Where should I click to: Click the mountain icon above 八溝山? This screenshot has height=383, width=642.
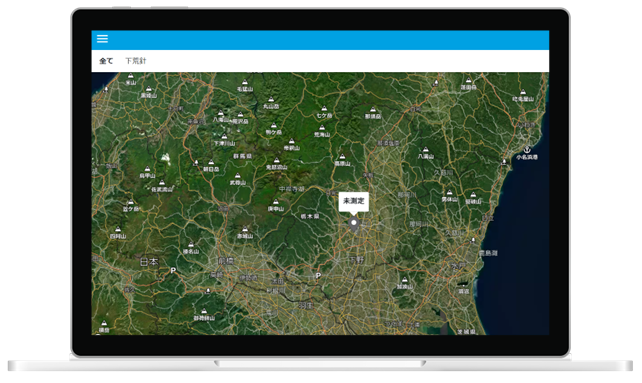426,150
